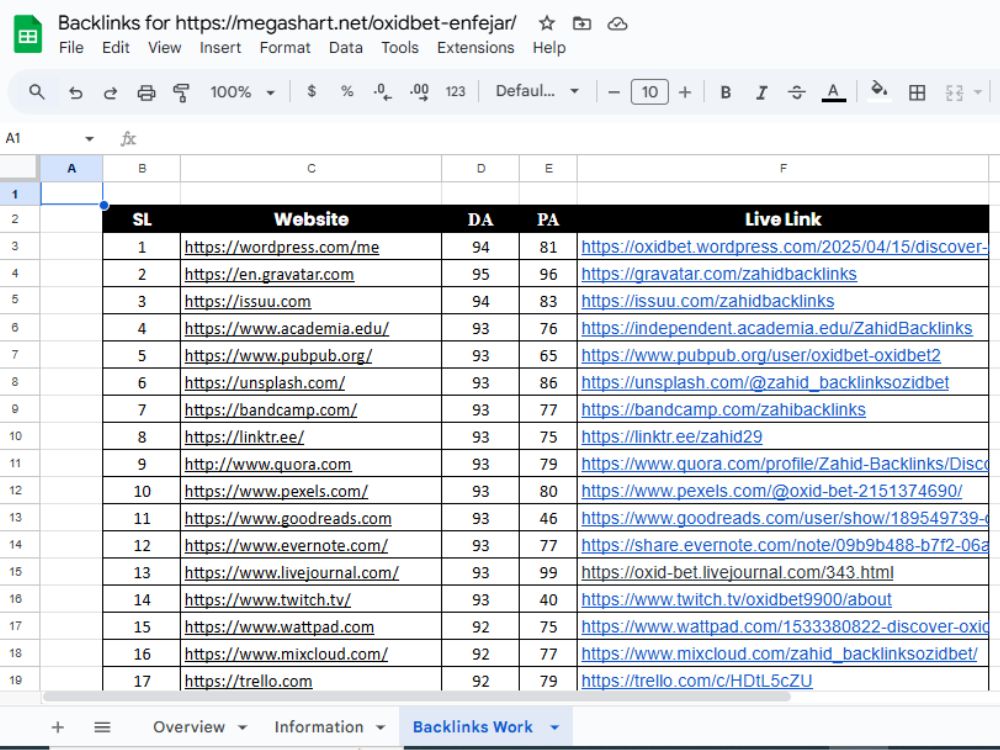Viewport: 1000px width, 750px height.
Task: Open the View menu
Action: (x=165, y=48)
